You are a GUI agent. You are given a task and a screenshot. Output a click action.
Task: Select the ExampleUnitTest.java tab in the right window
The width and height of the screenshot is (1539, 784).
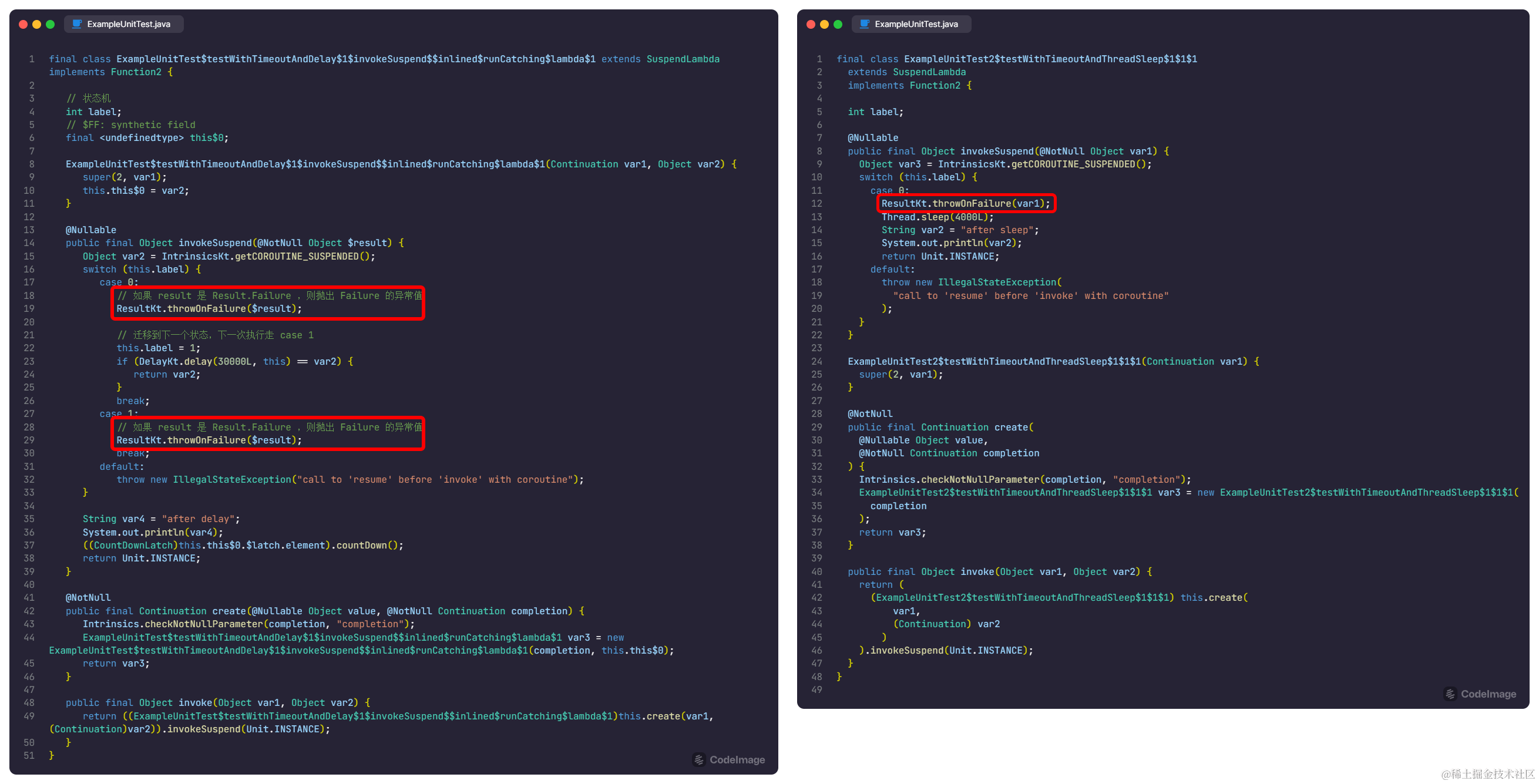pyautogui.click(x=911, y=24)
